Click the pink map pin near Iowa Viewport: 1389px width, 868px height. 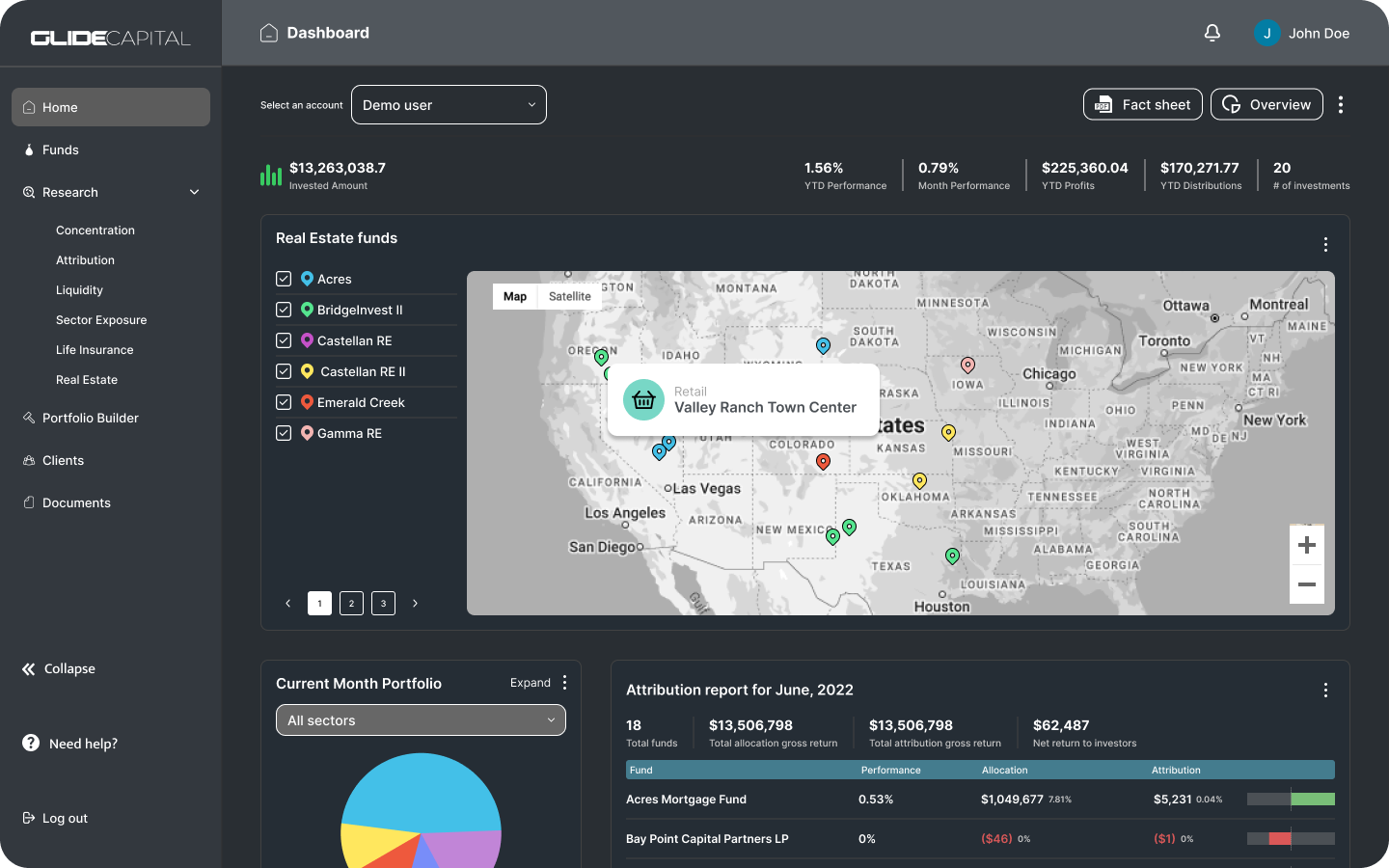point(967,365)
